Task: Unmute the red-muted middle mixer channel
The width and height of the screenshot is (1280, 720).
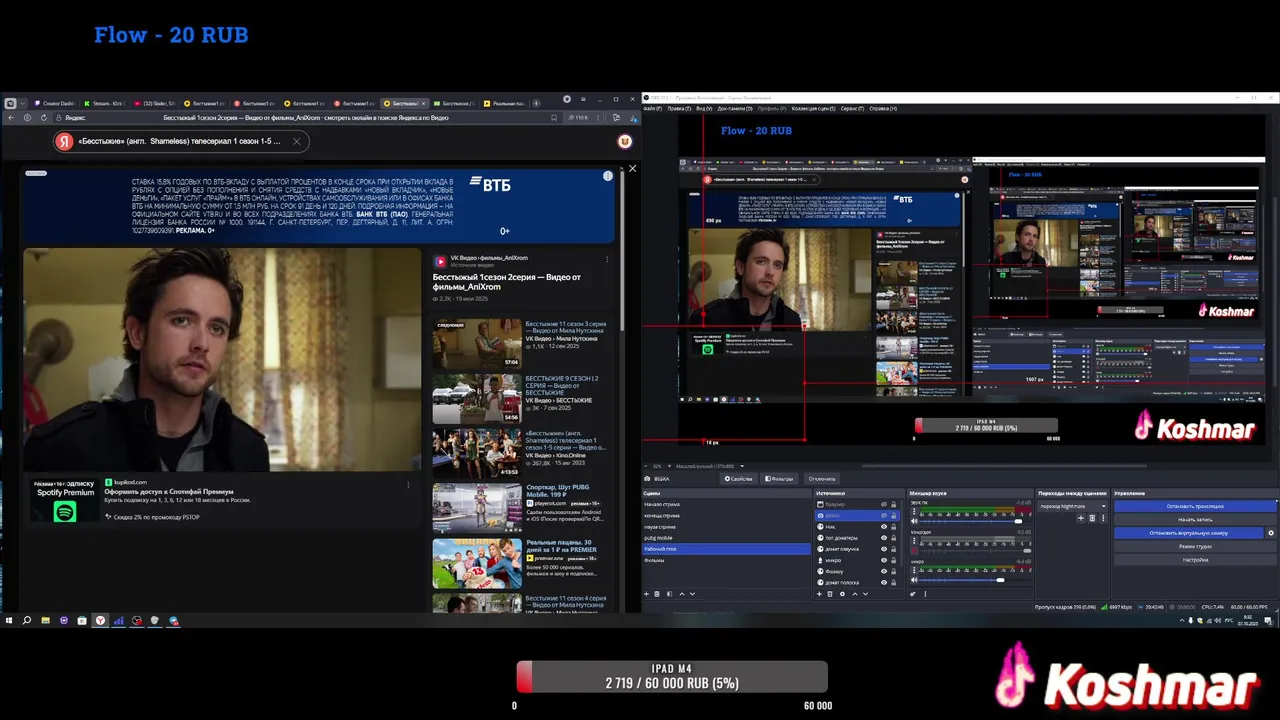Action: (x=914, y=550)
